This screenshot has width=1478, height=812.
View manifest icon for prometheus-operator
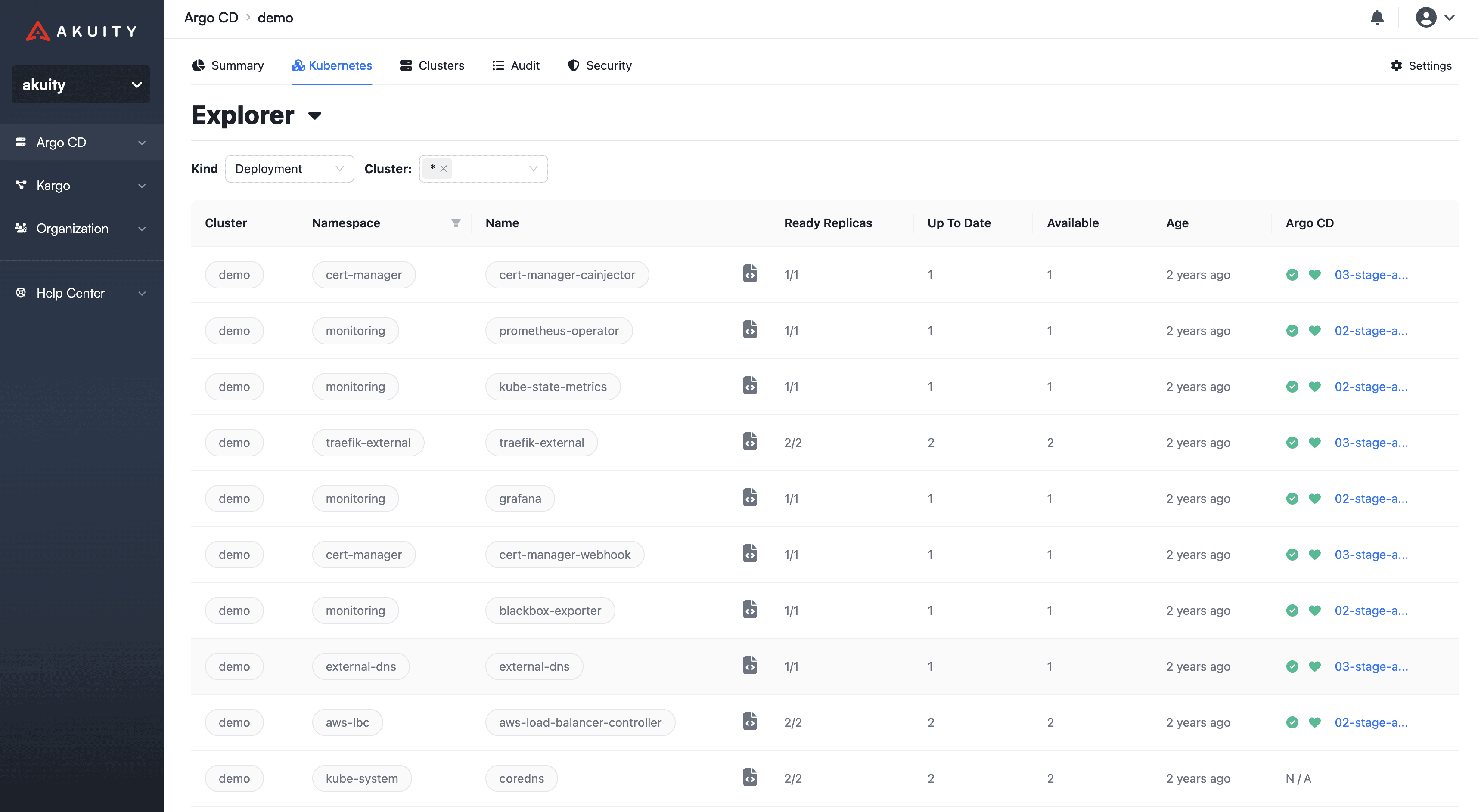point(750,330)
